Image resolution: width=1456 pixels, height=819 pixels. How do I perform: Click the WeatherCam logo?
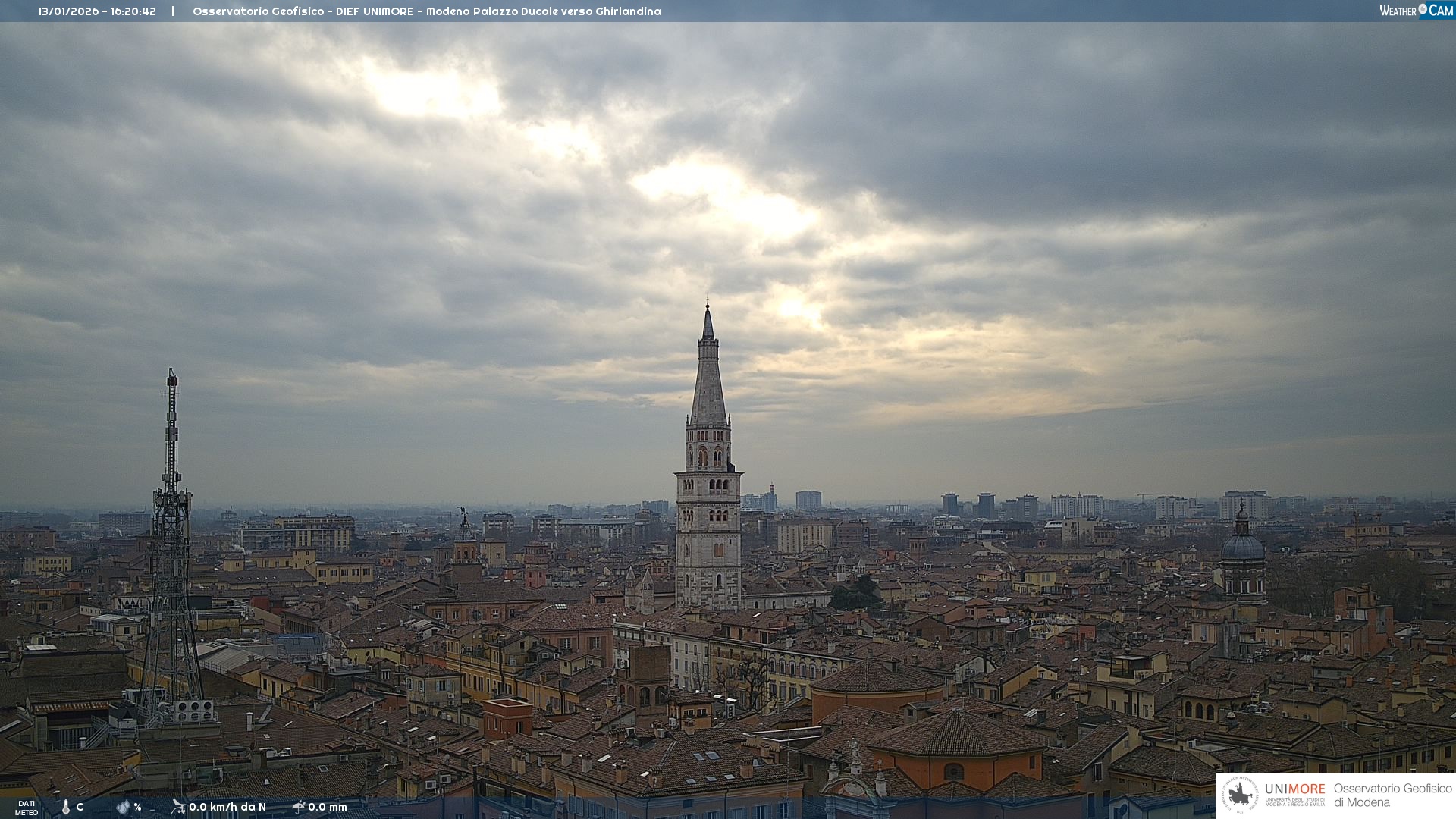click(x=1416, y=11)
